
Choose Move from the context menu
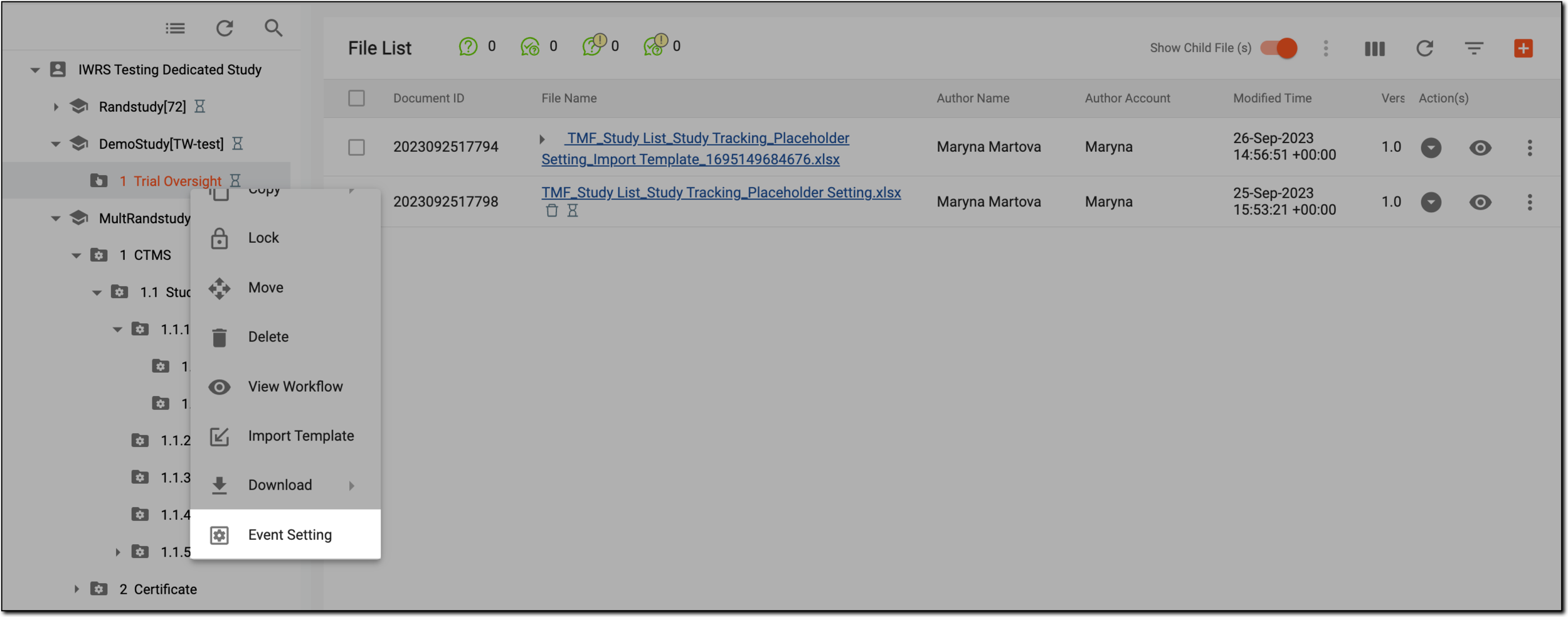coord(285,287)
